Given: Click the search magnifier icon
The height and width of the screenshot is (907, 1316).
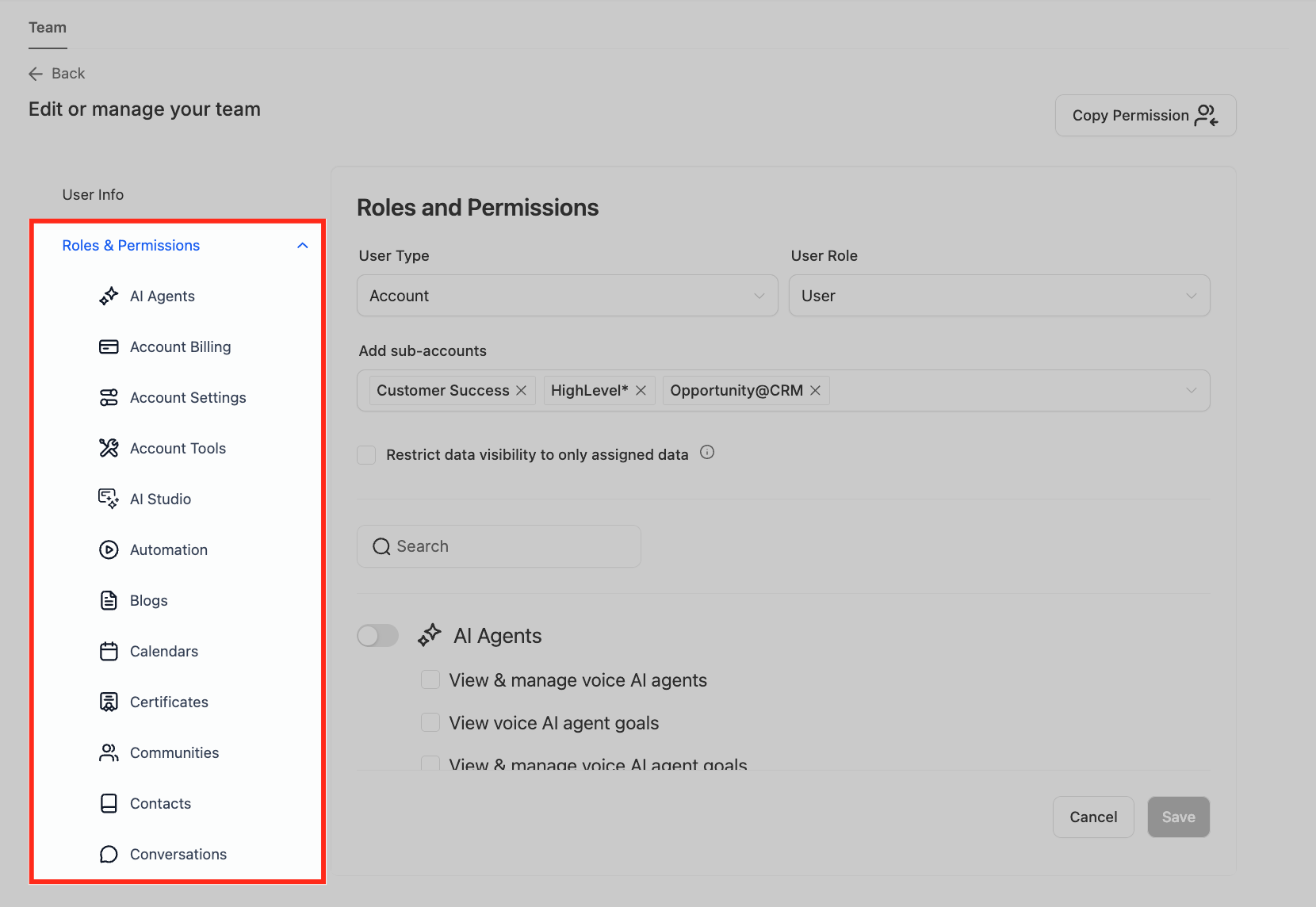Looking at the screenshot, I should tap(381, 546).
